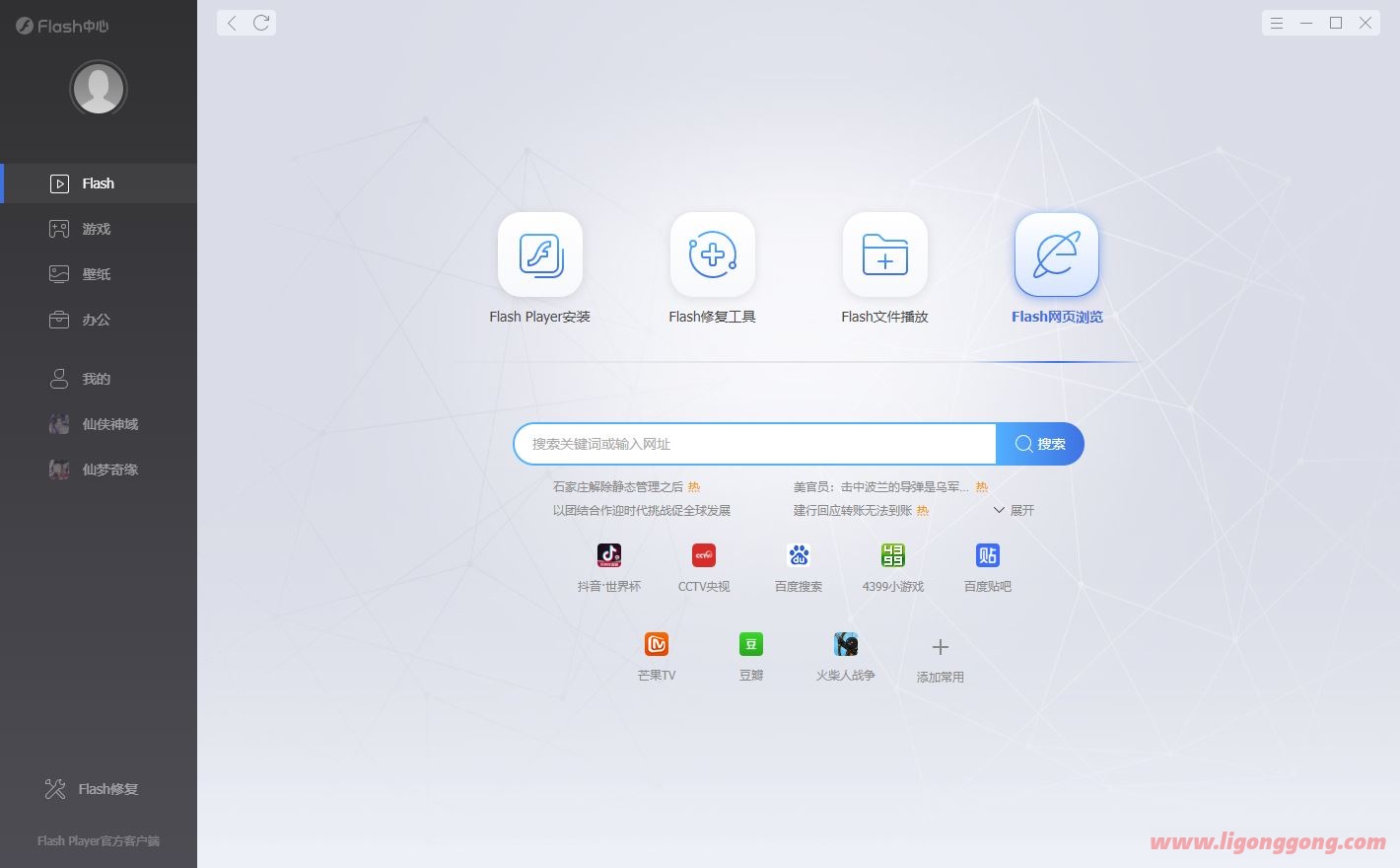Expand hot news with 展开
The width and height of the screenshot is (1400, 868).
(x=1014, y=510)
